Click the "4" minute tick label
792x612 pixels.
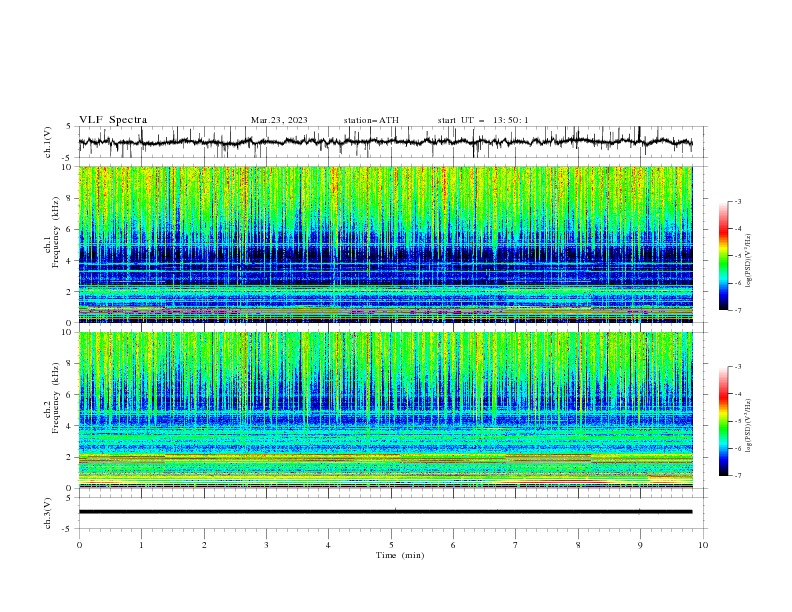328,545
